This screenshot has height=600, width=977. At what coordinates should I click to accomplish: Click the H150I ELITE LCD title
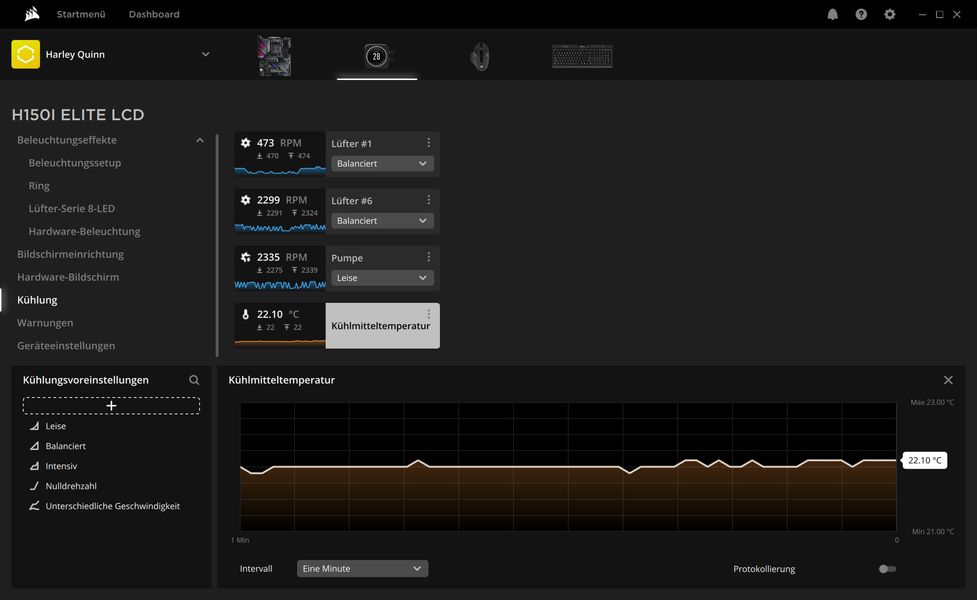point(78,115)
